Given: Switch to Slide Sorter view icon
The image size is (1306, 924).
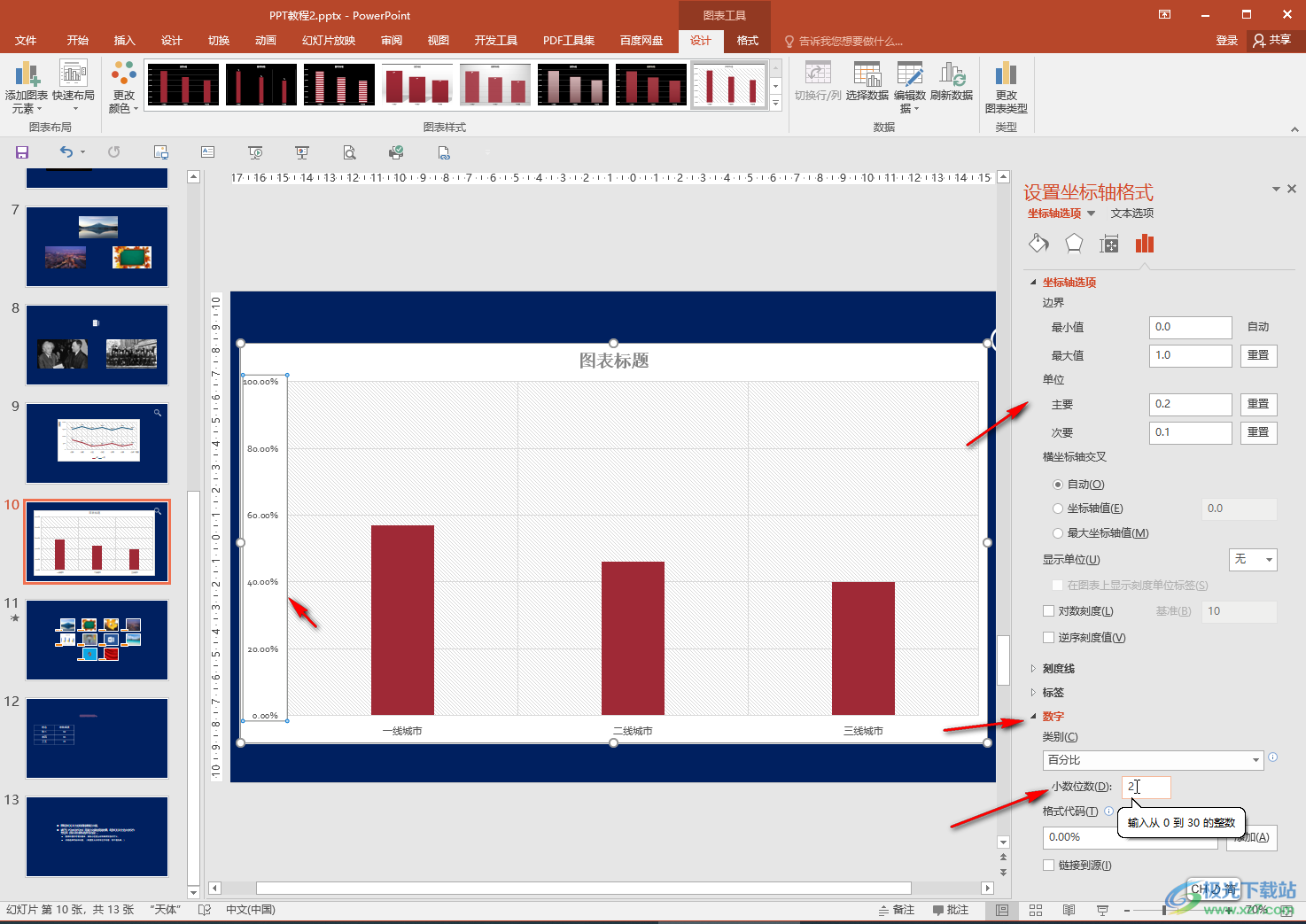Looking at the screenshot, I should pos(1036,910).
